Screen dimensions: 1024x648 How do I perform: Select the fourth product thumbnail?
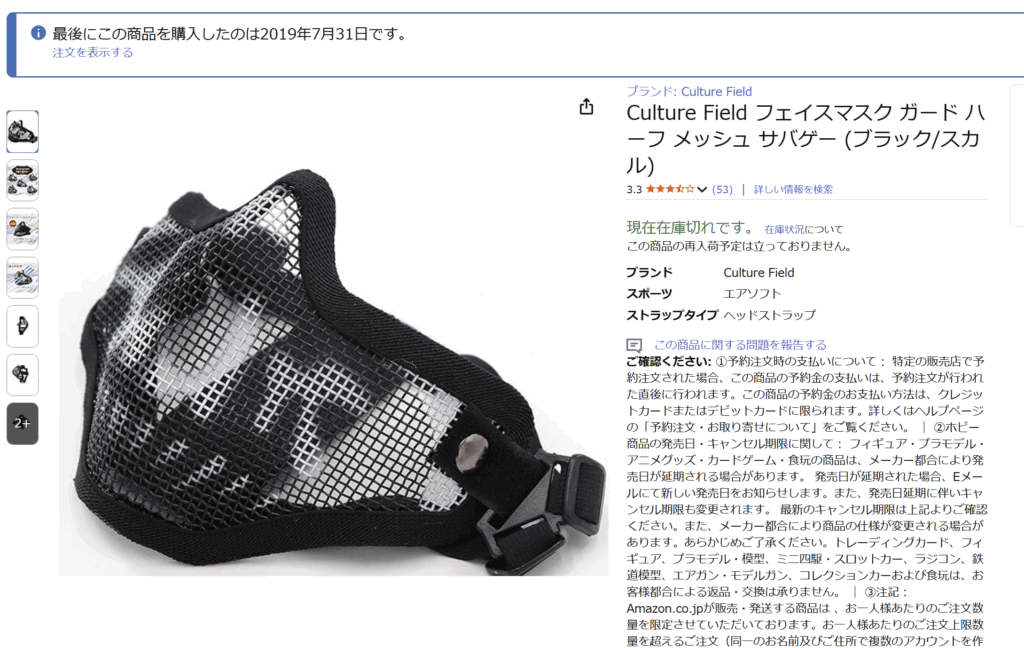pos(23,278)
